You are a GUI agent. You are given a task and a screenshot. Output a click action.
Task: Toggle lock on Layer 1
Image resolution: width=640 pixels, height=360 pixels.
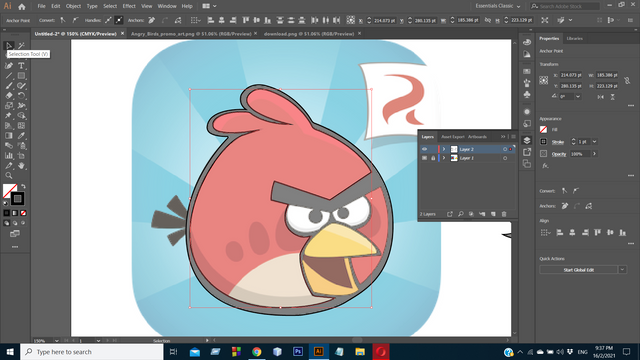[x=433, y=158]
